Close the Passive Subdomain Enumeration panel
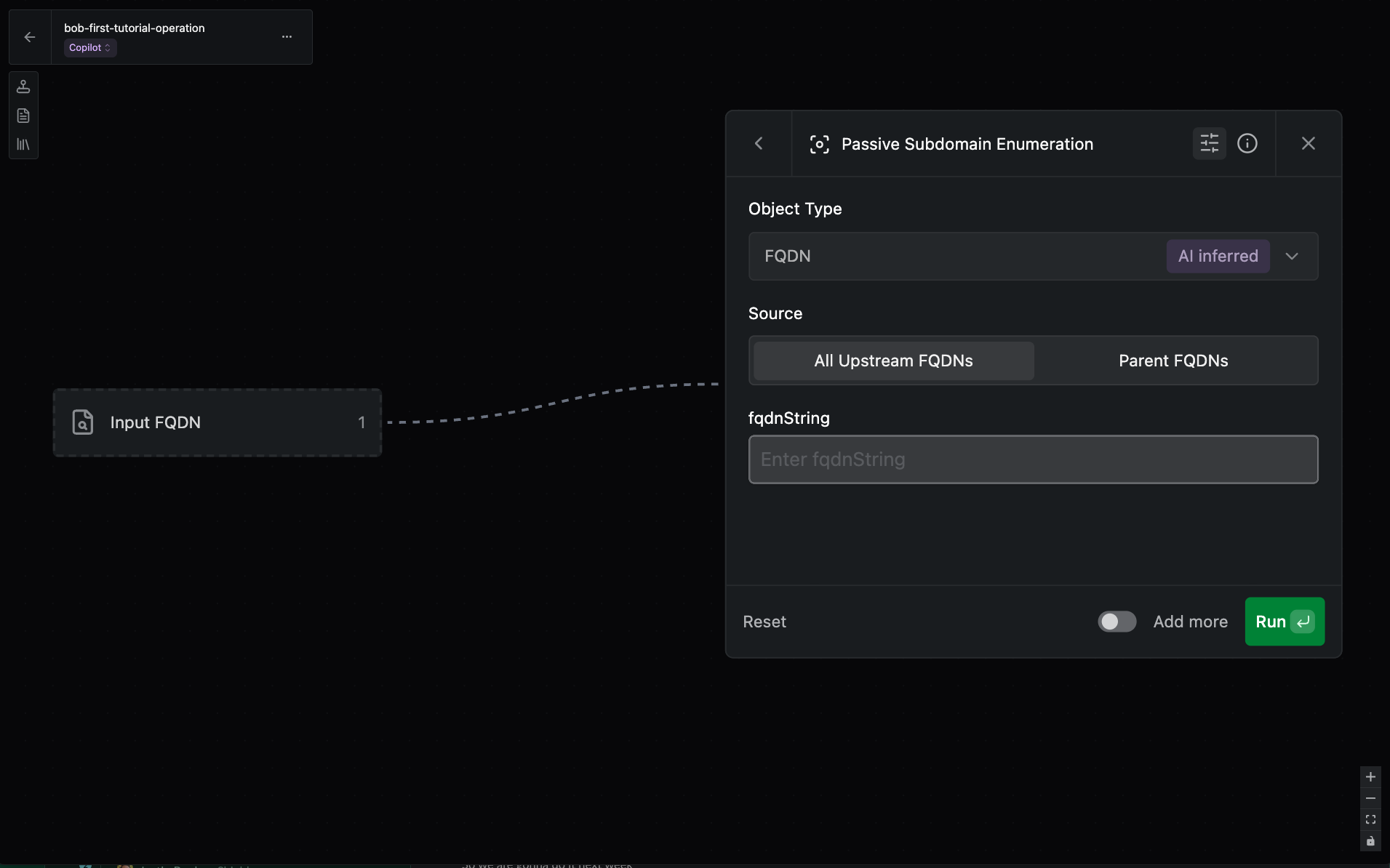 (x=1308, y=143)
